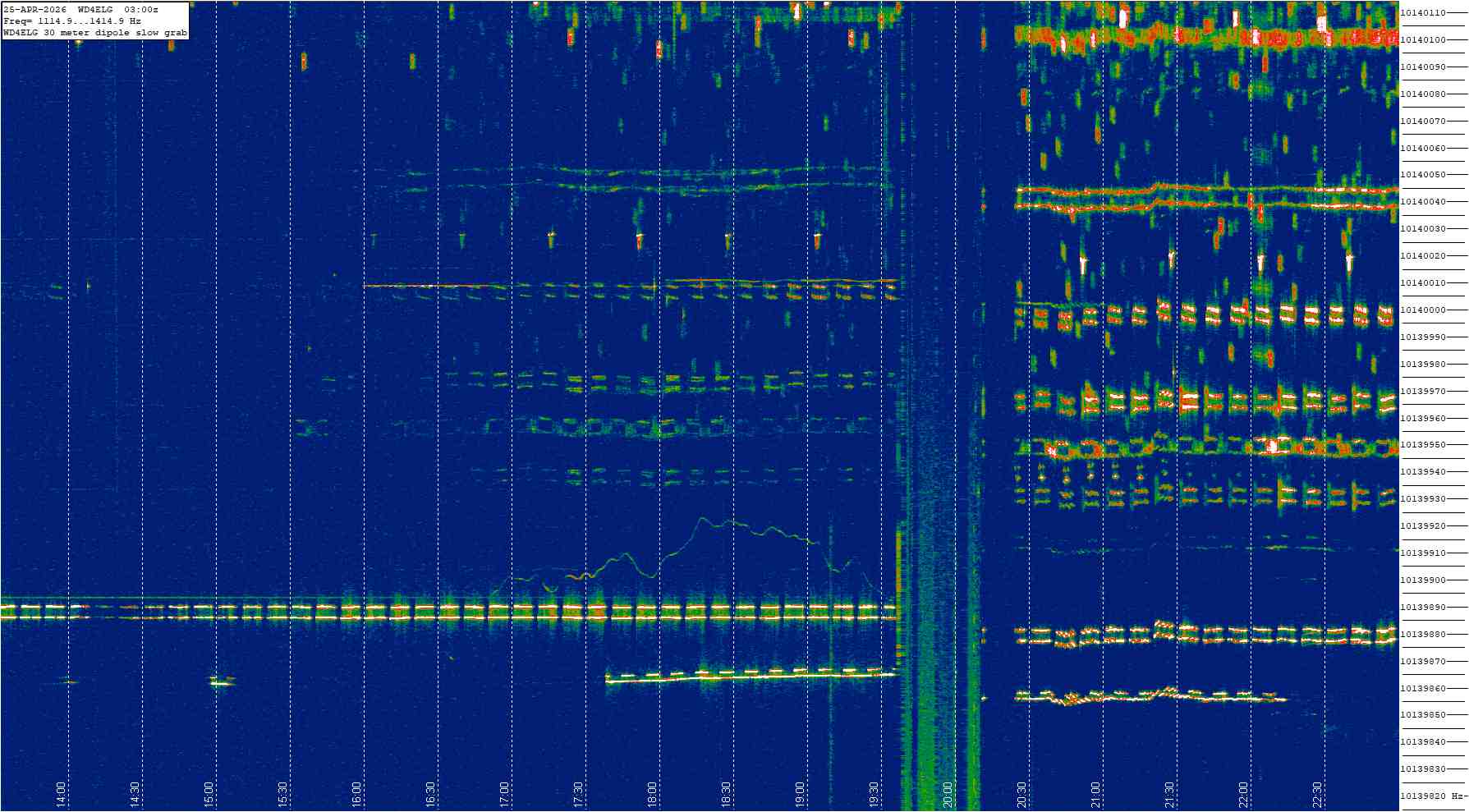1469x812 pixels.
Task: Click the 10140050 frequency label
Action: 1423,175
